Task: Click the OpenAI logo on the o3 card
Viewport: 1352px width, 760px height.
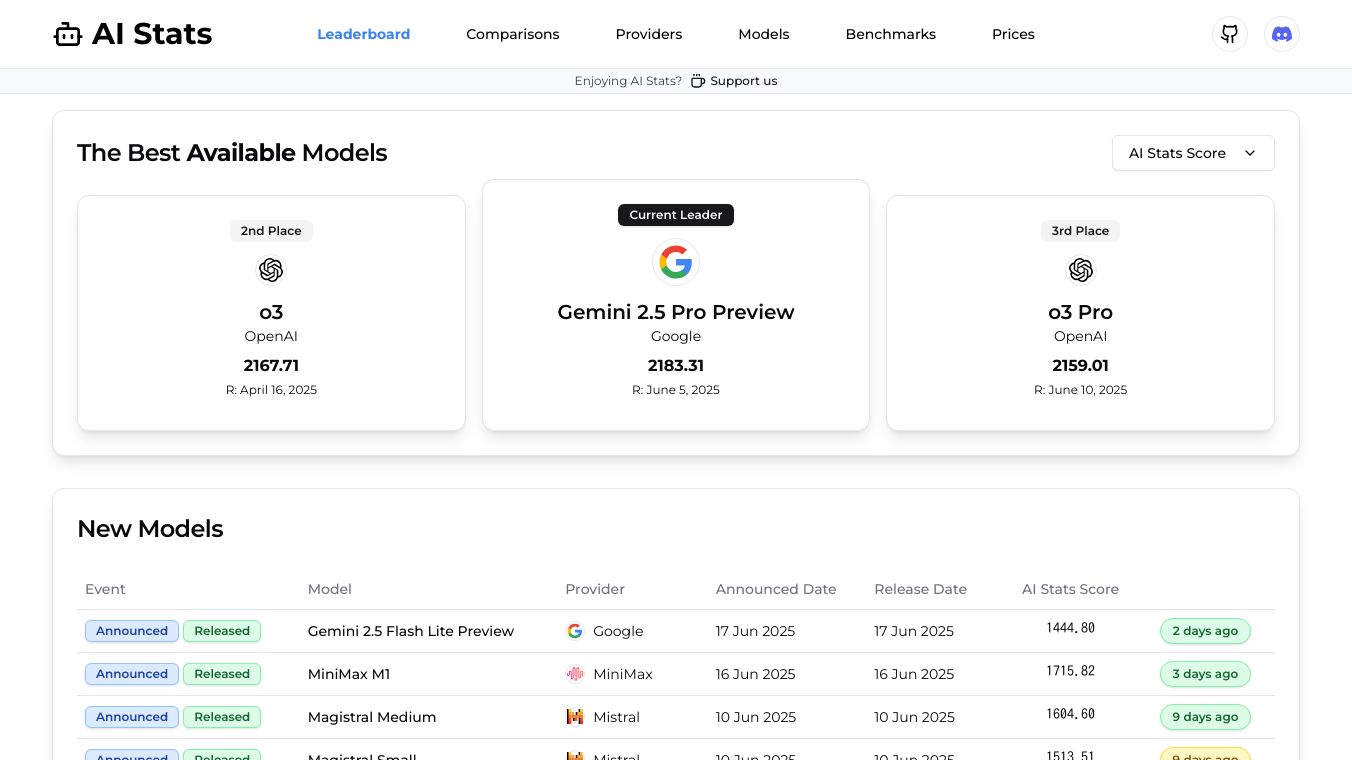Action: [x=271, y=270]
